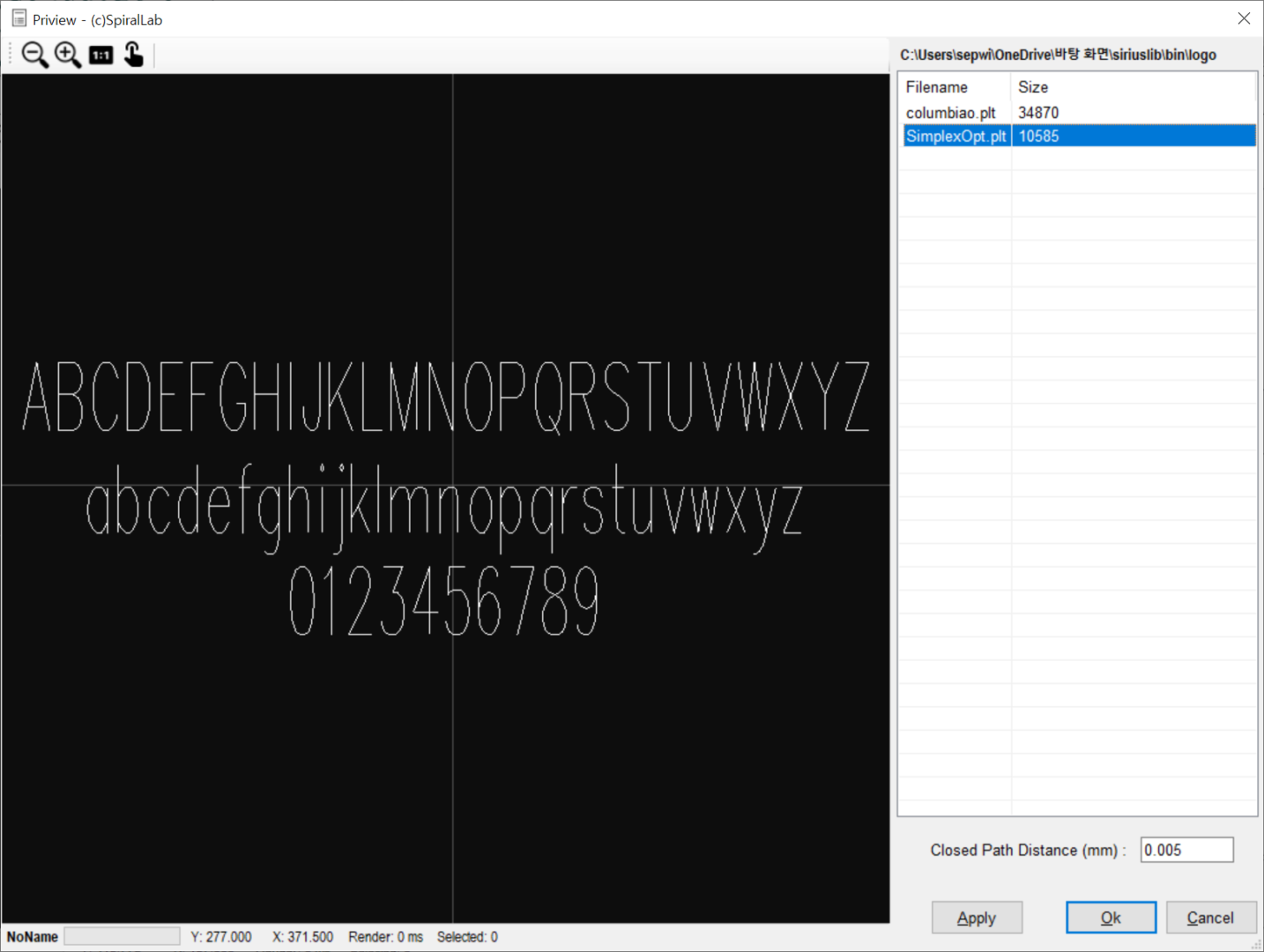The height and width of the screenshot is (952, 1264).
Task: Click the X: 371.500 status readout
Action: (x=302, y=937)
